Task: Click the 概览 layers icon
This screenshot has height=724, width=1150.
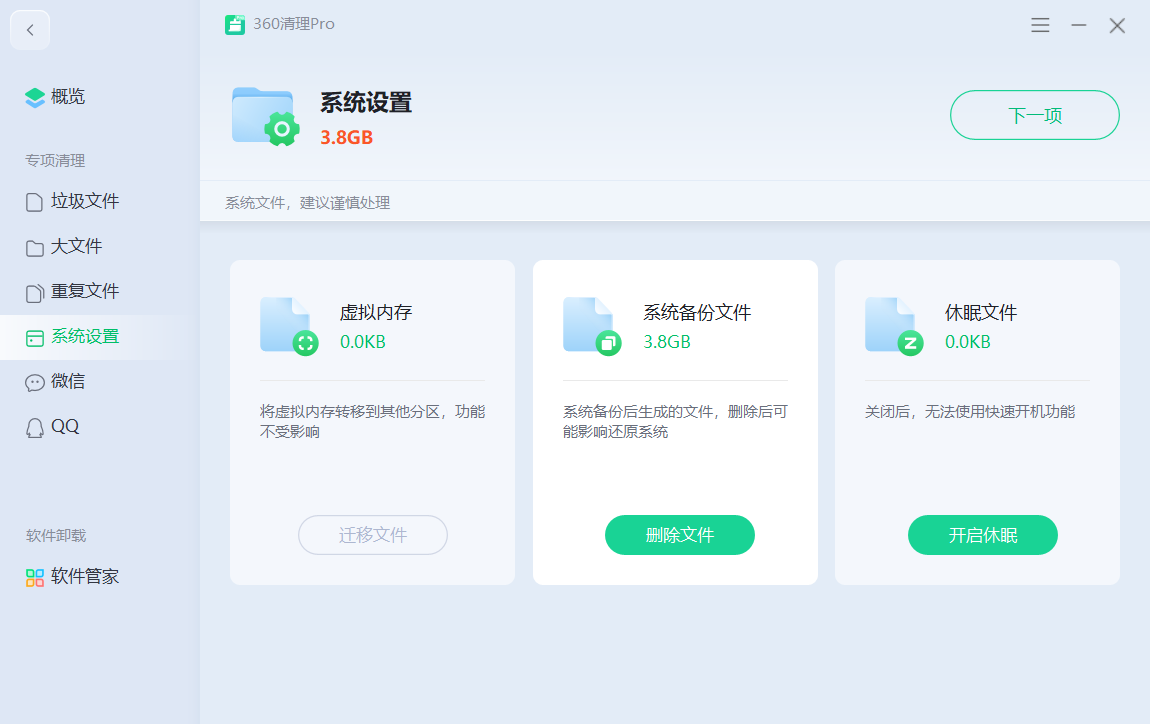Action: tap(35, 97)
